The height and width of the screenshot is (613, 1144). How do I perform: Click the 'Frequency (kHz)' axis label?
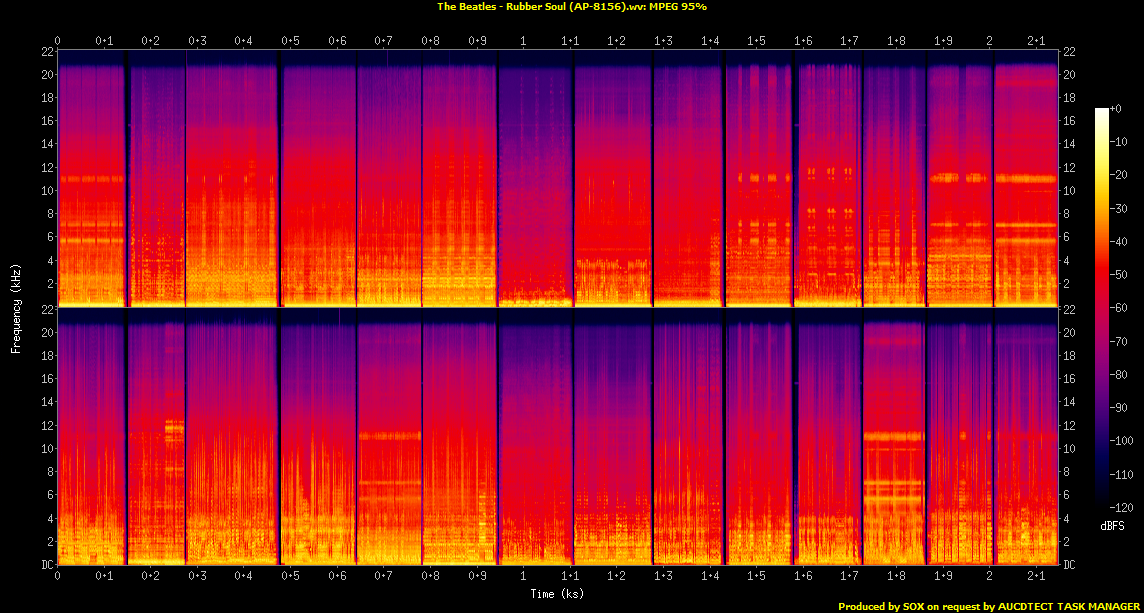pyautogui.click(x=15, y=309)
